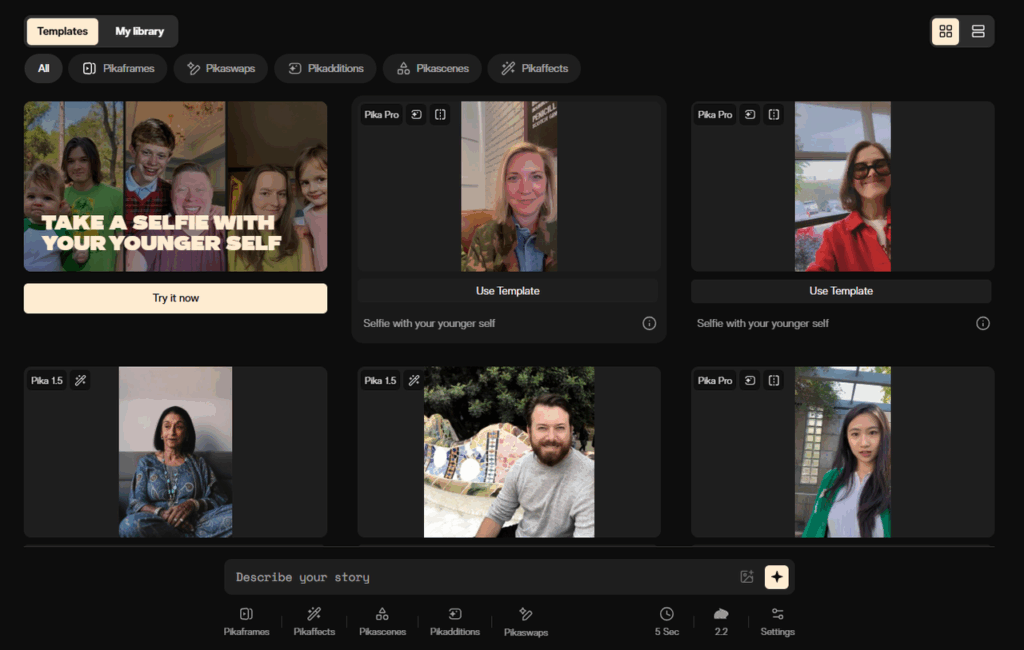Screen dimensions: 1024x650
Task: Open Pikaffects tool in bottom toolbar
Action: click(x=314, y=621)
